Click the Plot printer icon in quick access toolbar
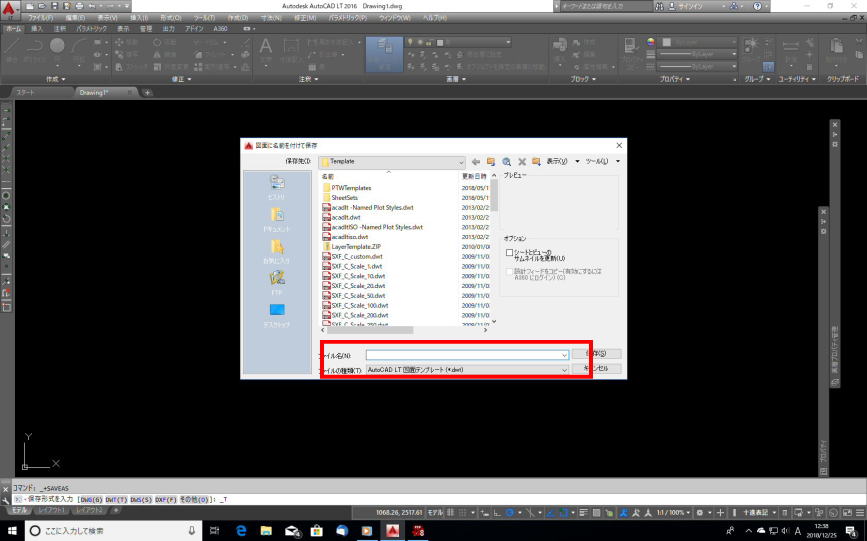 pos(79,6)
